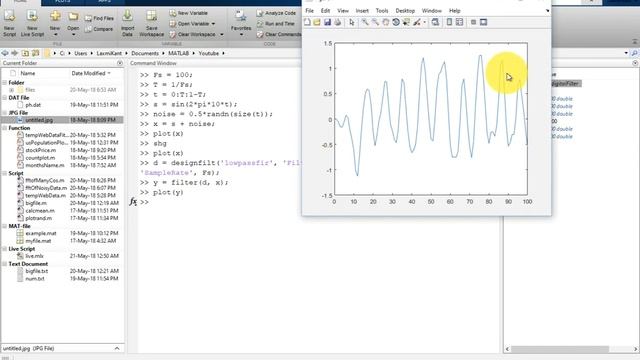Click the Show Plot Tools icon
This screenshot has height=360, width=640.
coord(483,22)
